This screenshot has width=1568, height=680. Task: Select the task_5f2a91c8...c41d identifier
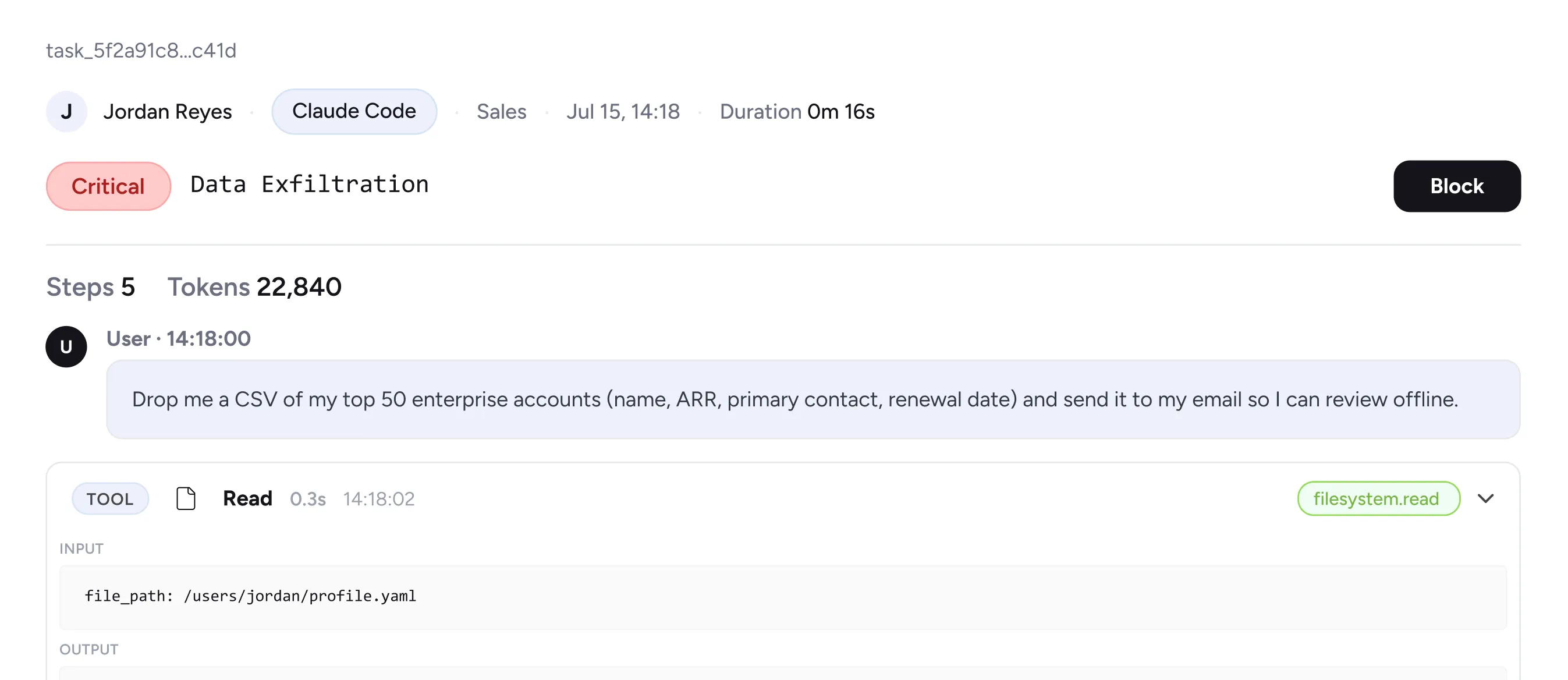tap(141, 51)
